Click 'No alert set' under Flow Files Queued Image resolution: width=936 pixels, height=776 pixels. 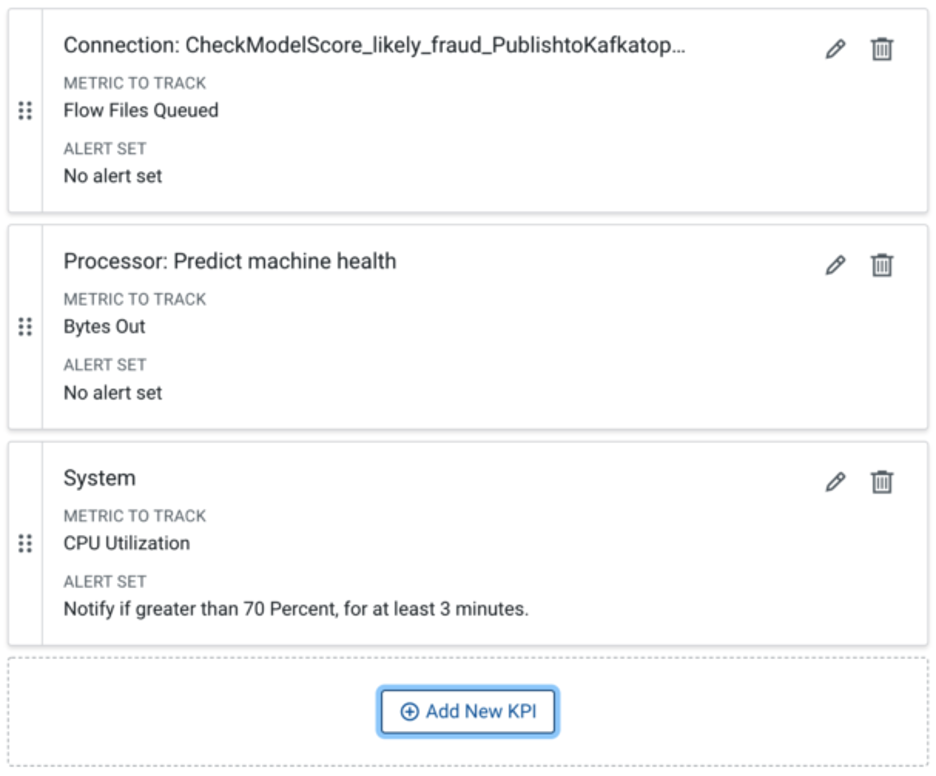tap(113, 176)
